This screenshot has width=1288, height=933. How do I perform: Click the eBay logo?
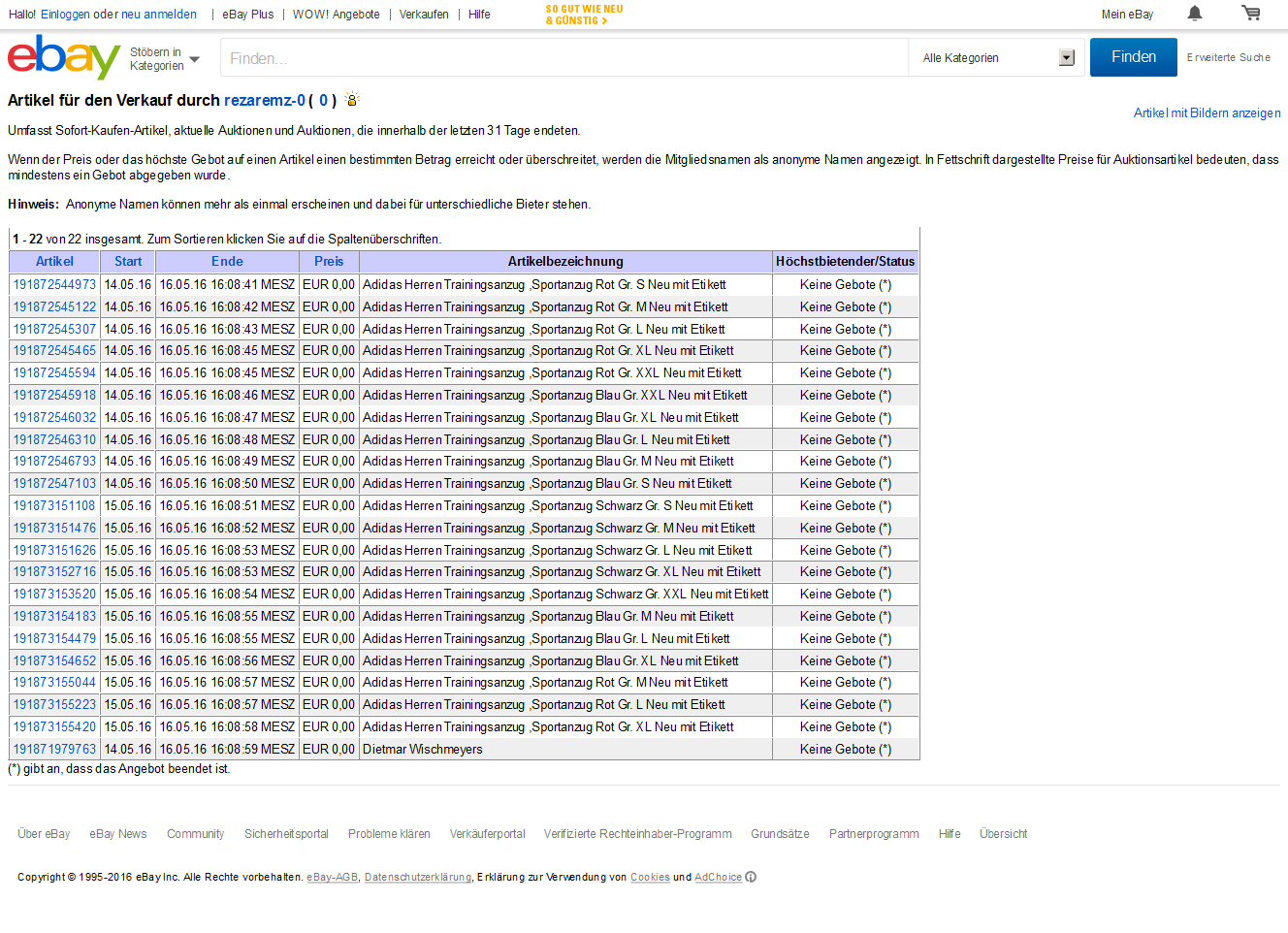click(64, 57)
